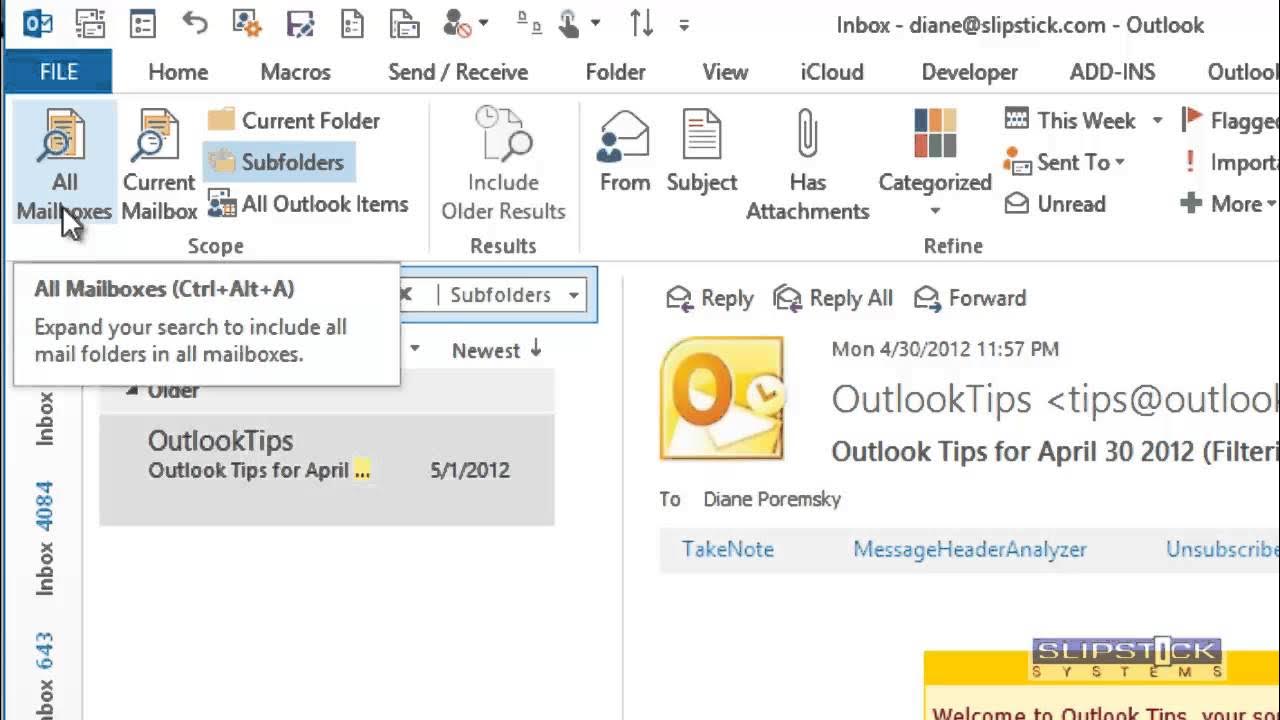Open the Folder ribbon tab

click(x=615, y=72)
